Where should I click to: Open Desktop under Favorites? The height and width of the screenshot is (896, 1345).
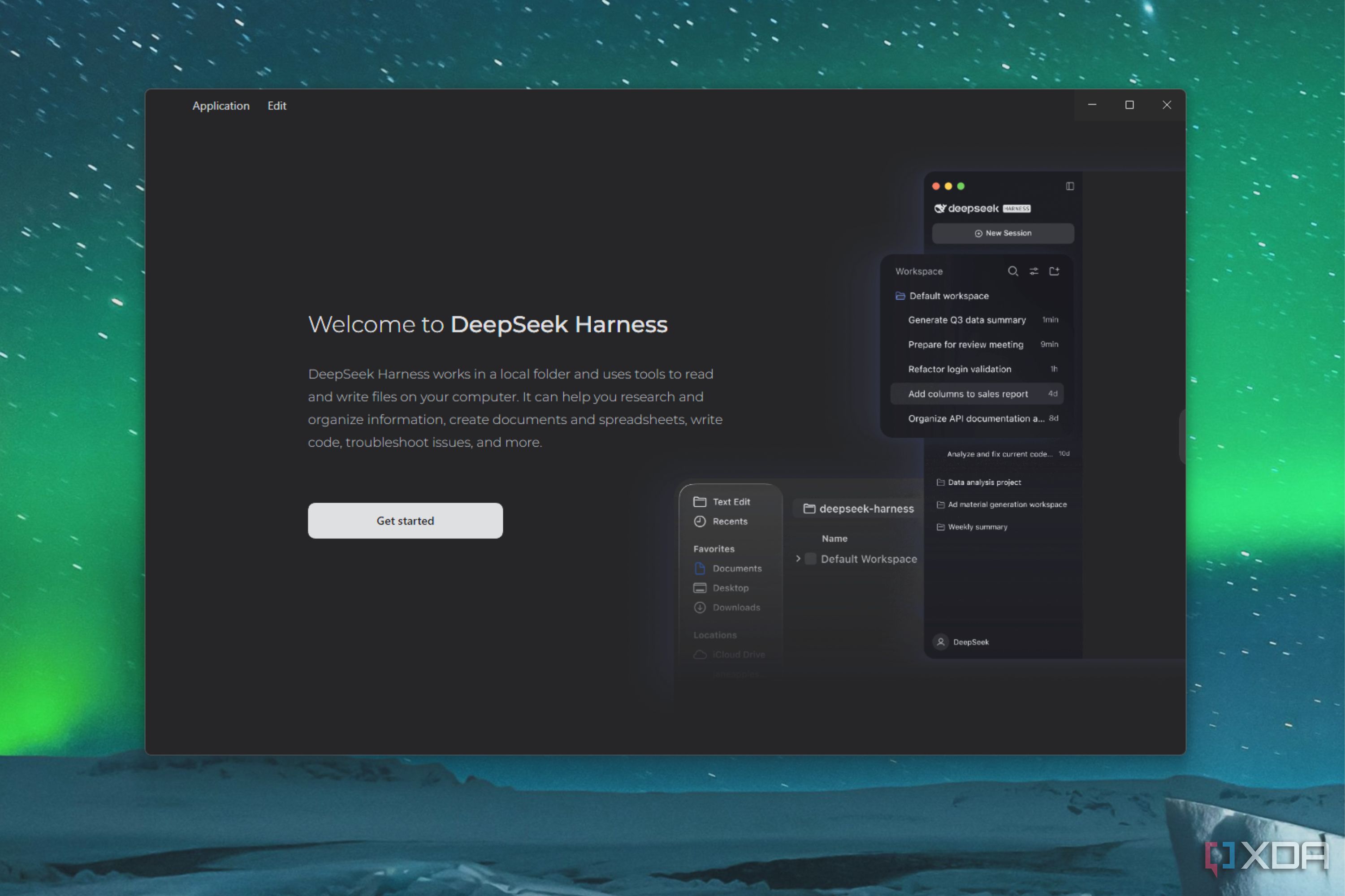click(x=721, y=588)
